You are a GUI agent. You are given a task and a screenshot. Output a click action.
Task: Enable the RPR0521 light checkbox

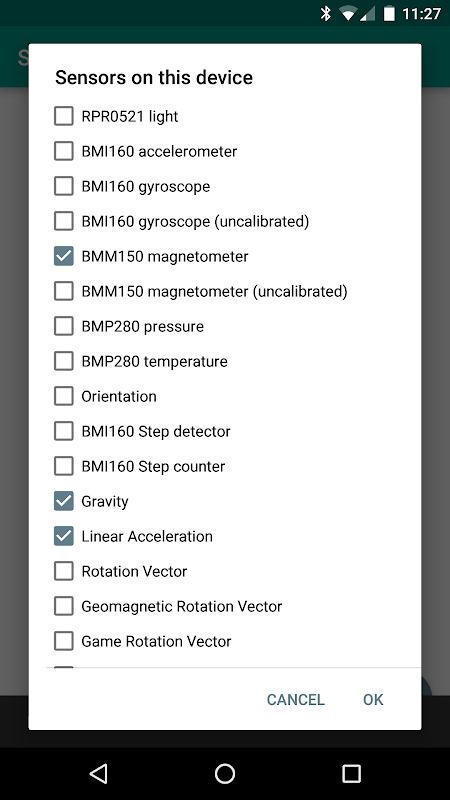pyautogui.click(x=64, y=116)
